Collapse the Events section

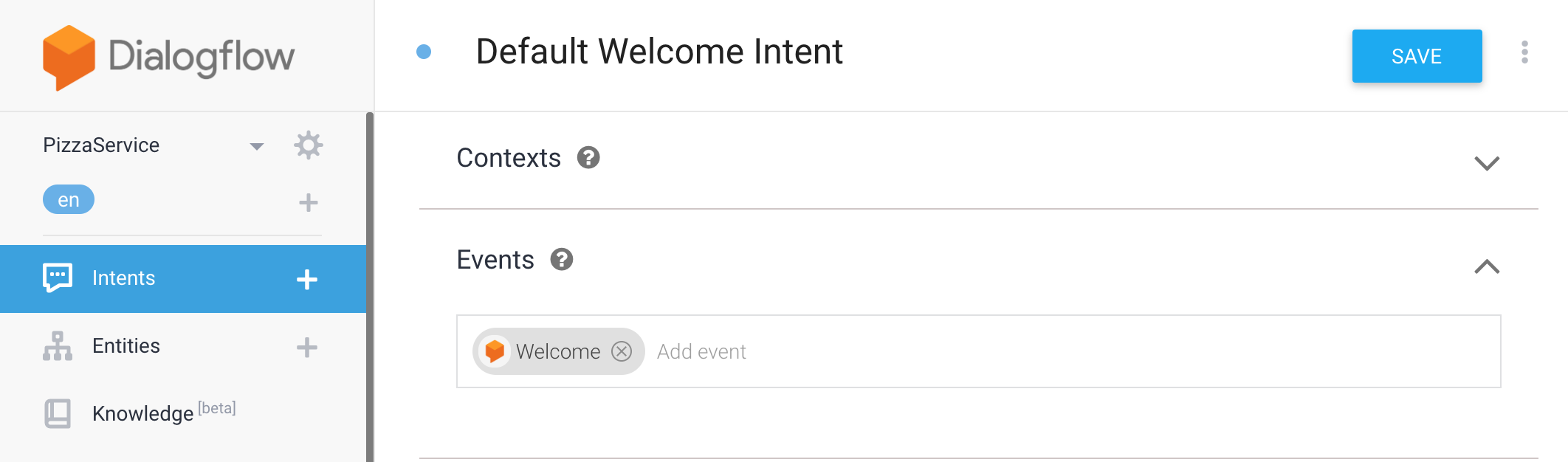click(x=1487, y=266)
